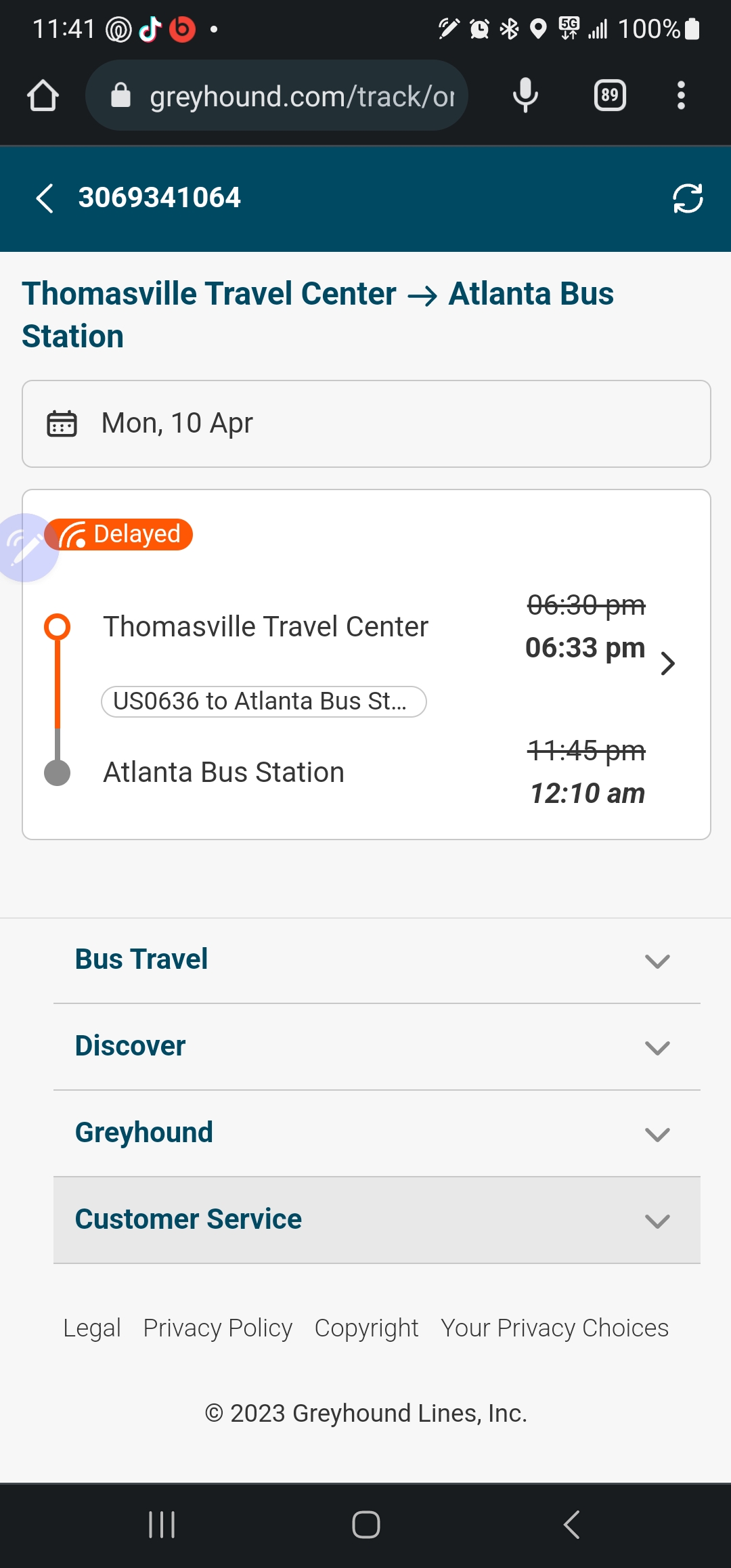Screen dimensions: 731x1568
Task: Select the US0636 to Atlanta route pill
Action: (263, 701)
